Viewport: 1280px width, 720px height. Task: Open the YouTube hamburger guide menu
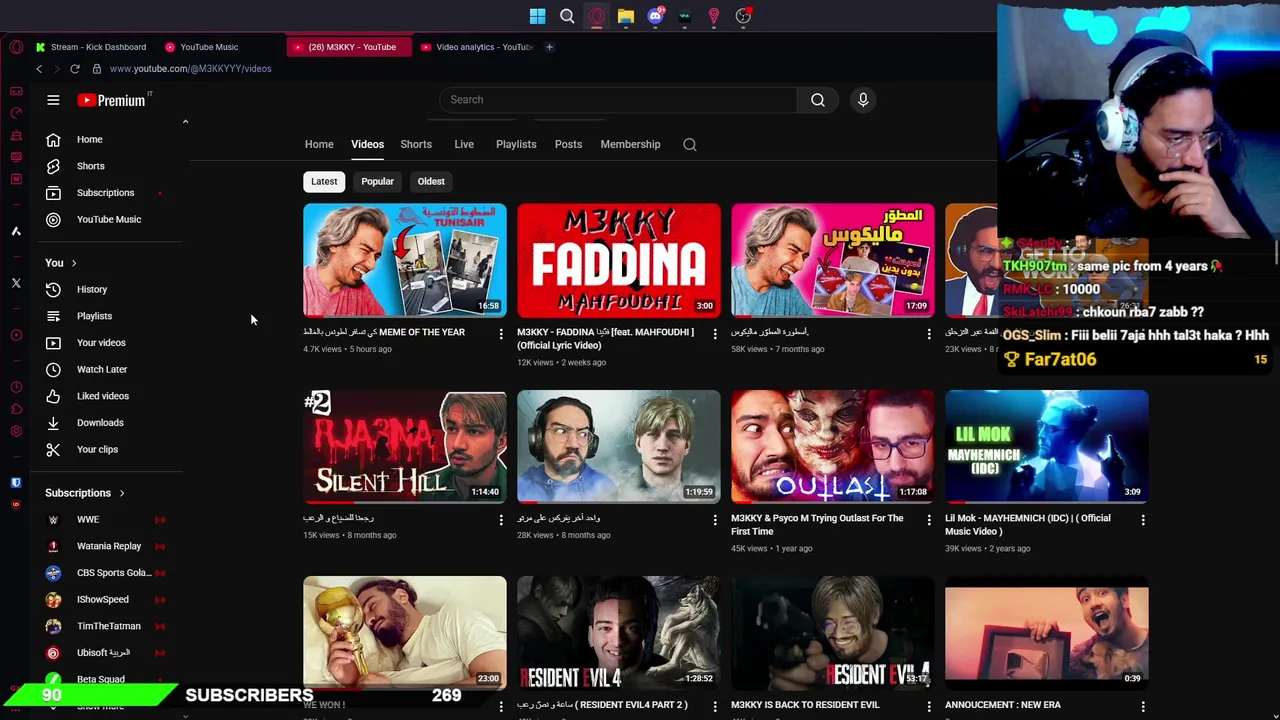(53, 100)
